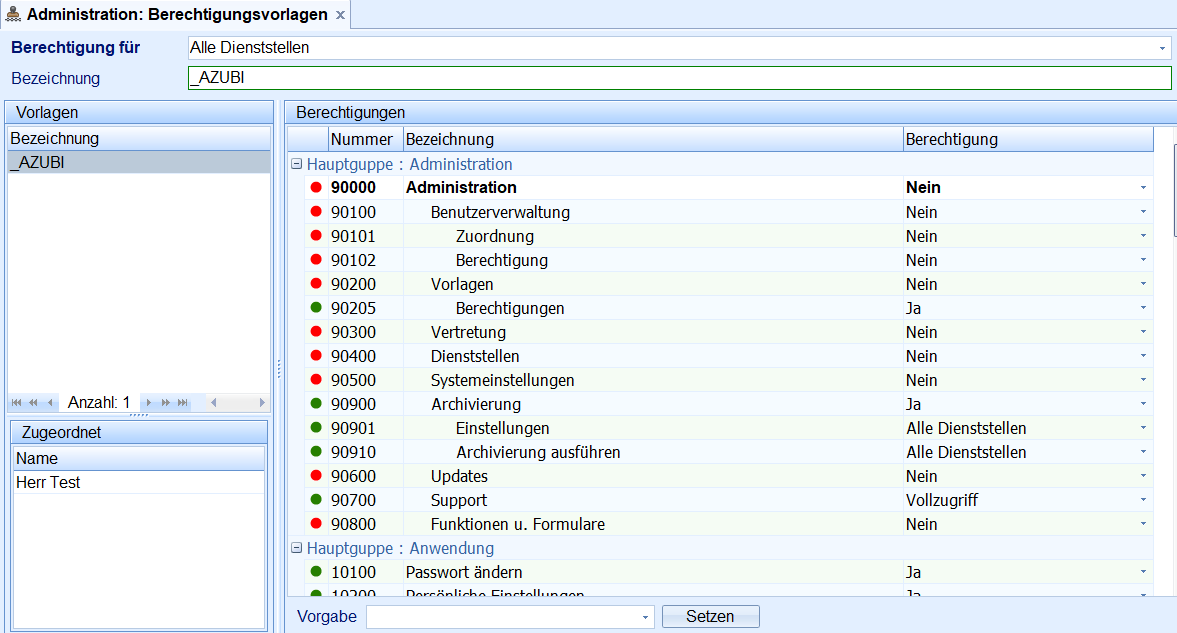
Task: Open the Vorgabe combo box
Action: tap(645, 617)
